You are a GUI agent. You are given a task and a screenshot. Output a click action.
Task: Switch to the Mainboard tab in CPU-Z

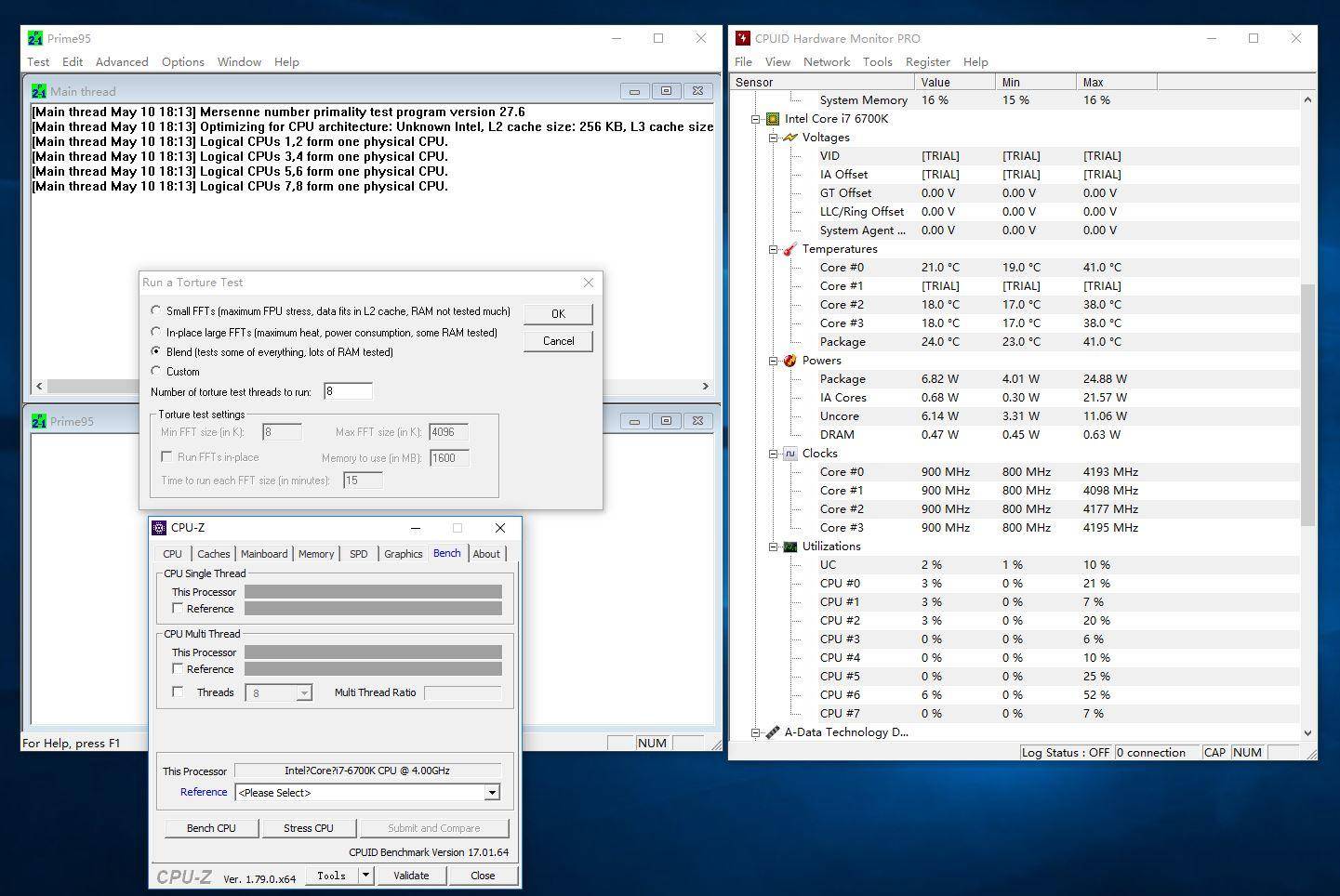(x=264, y=554)
